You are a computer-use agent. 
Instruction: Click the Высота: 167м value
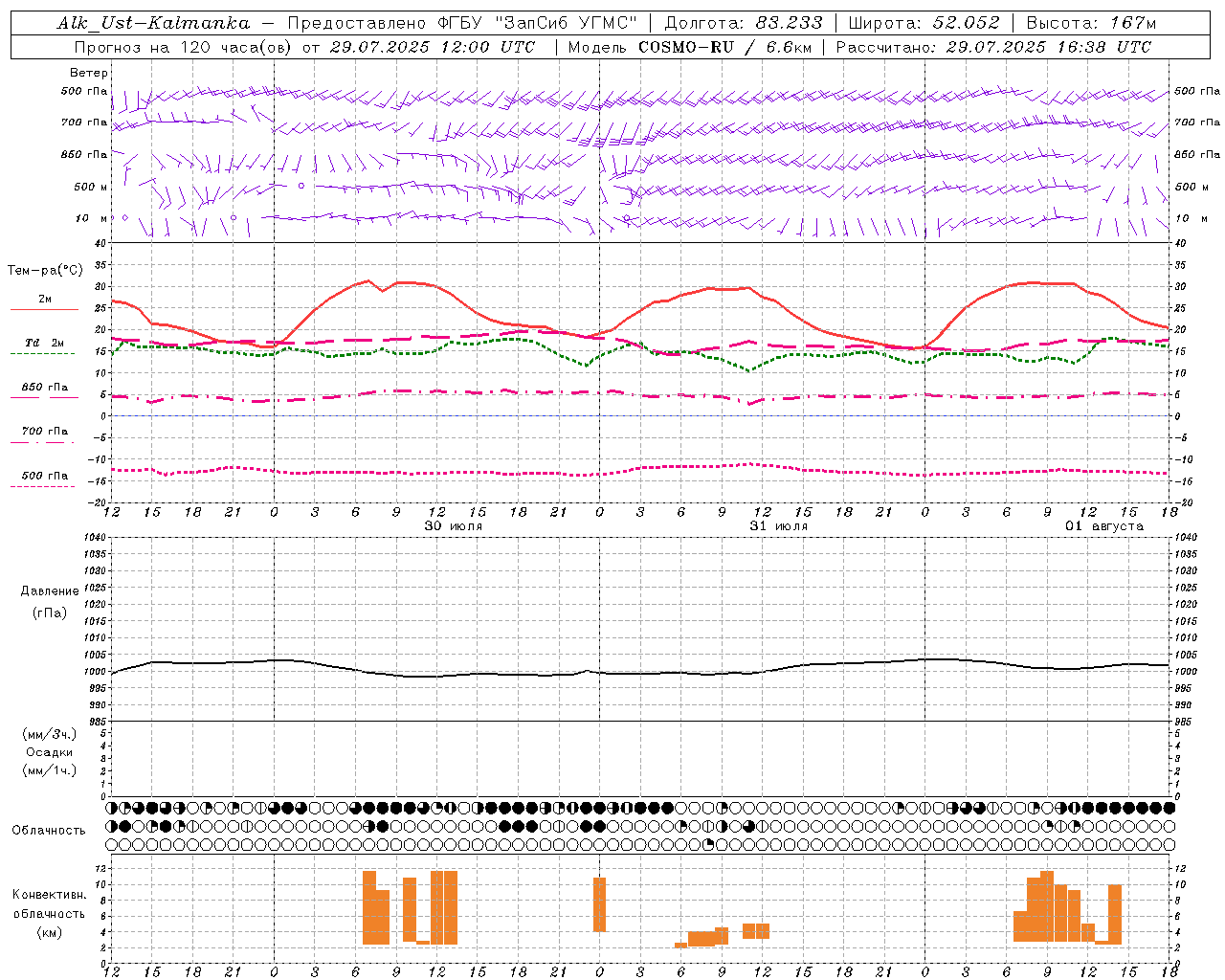[1091, 23]
